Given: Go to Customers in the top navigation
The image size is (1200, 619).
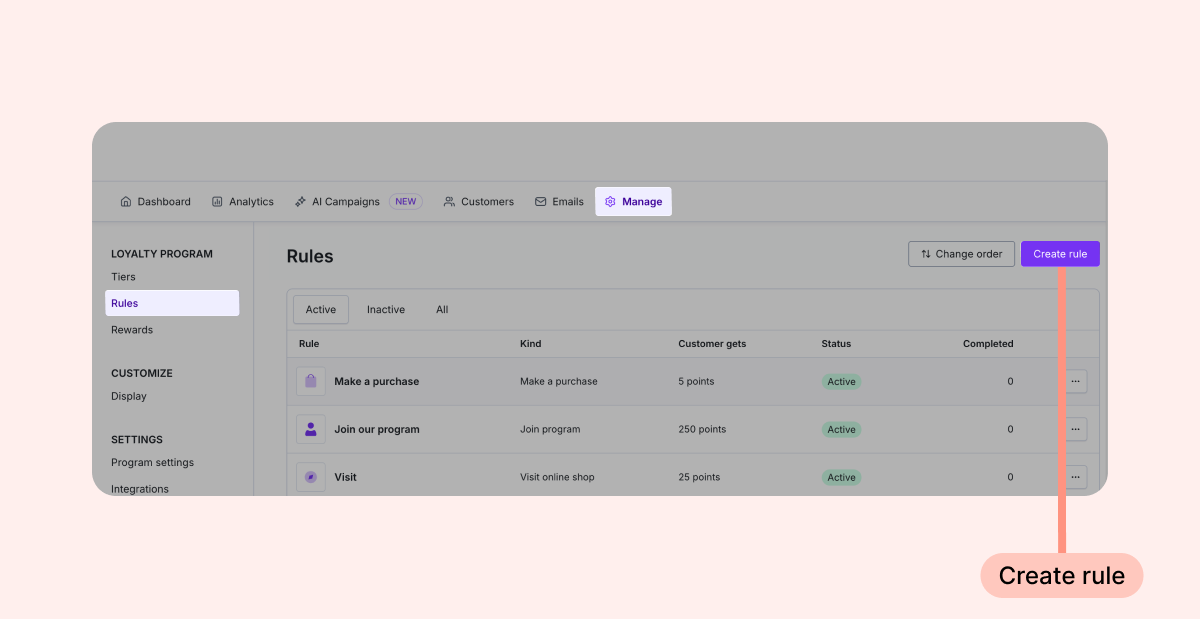Looking at the screenshot, I should click(x=478, y=201).
